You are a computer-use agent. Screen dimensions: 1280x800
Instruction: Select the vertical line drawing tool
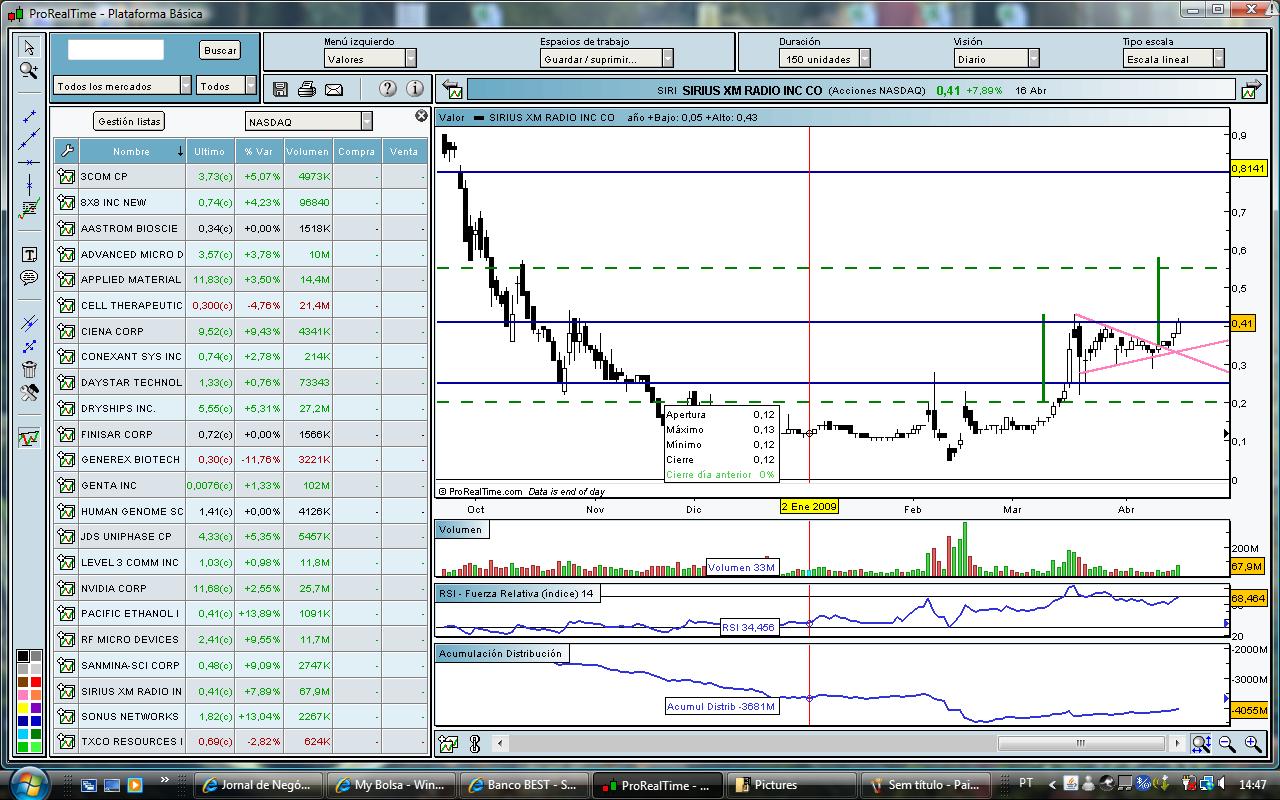29,185
